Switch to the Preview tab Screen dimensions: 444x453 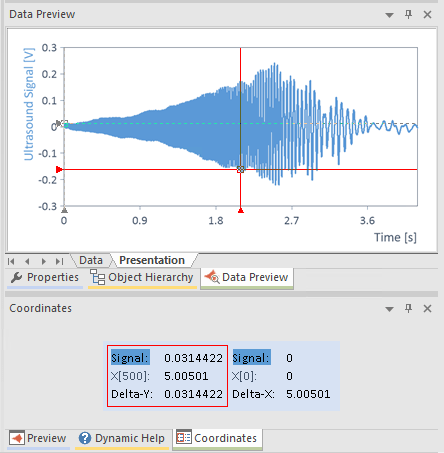pyautogui.click(x=38, y=438)
